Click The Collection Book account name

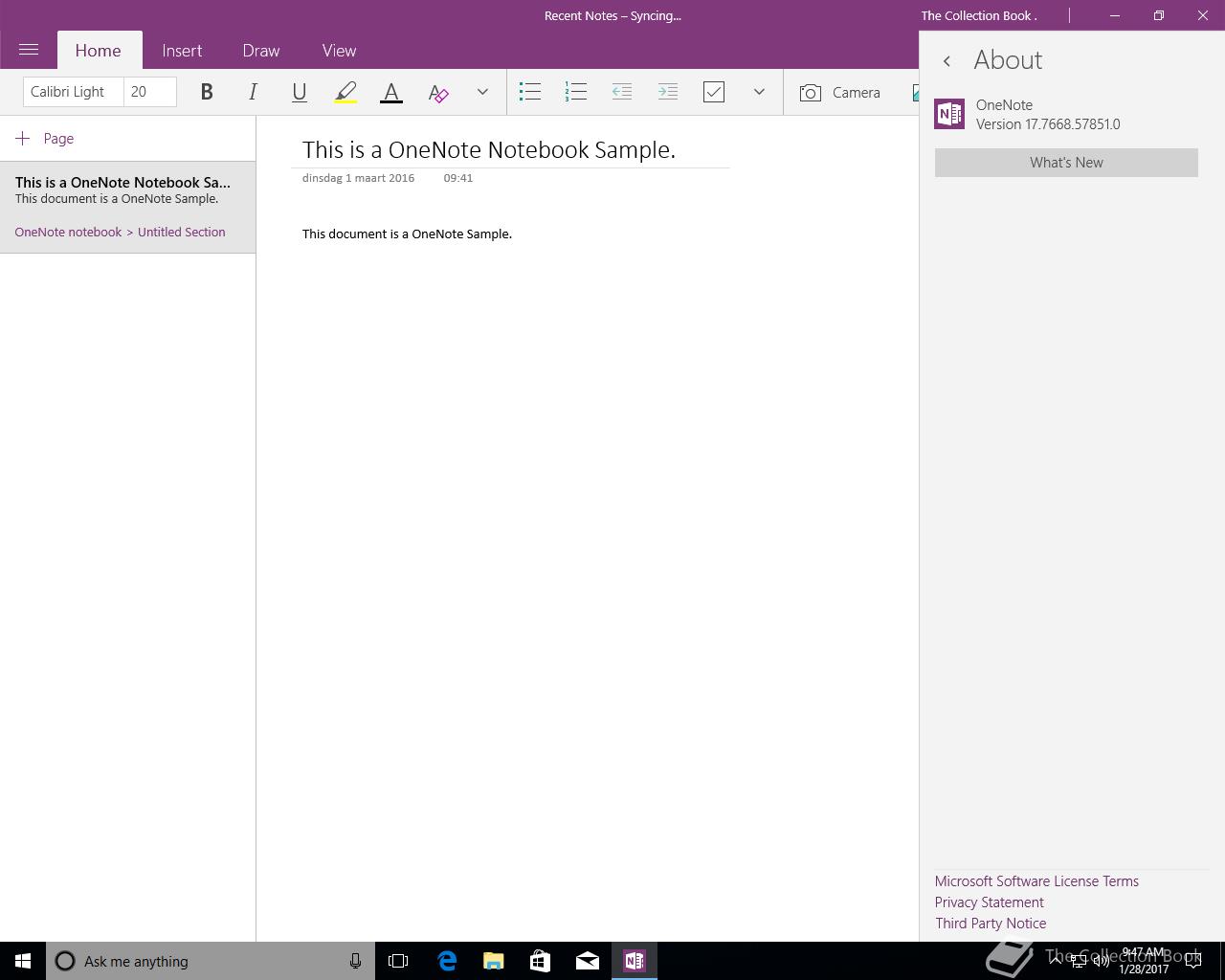(x=979, y=15)
